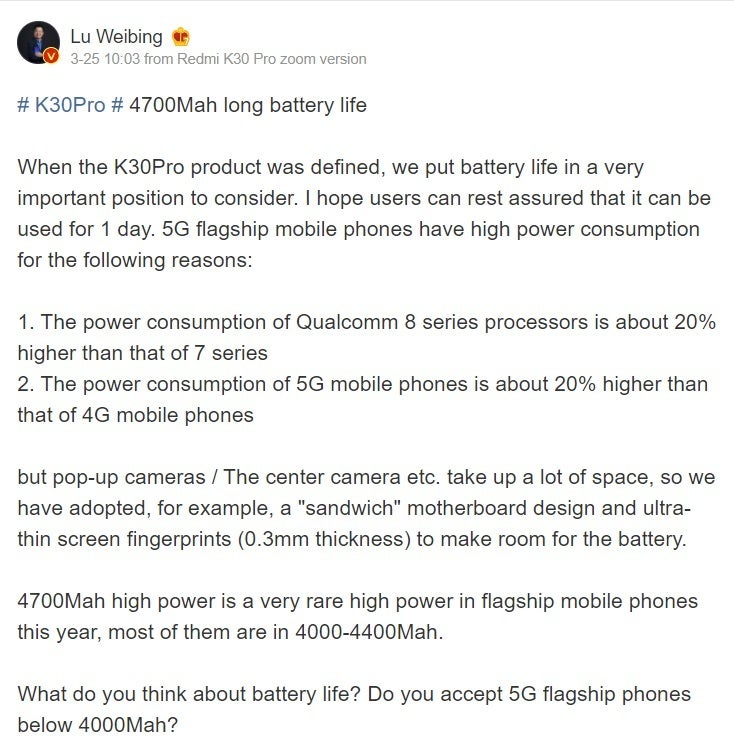Click the orange verified V badge
734x753 pixels.
pos(51,56)
